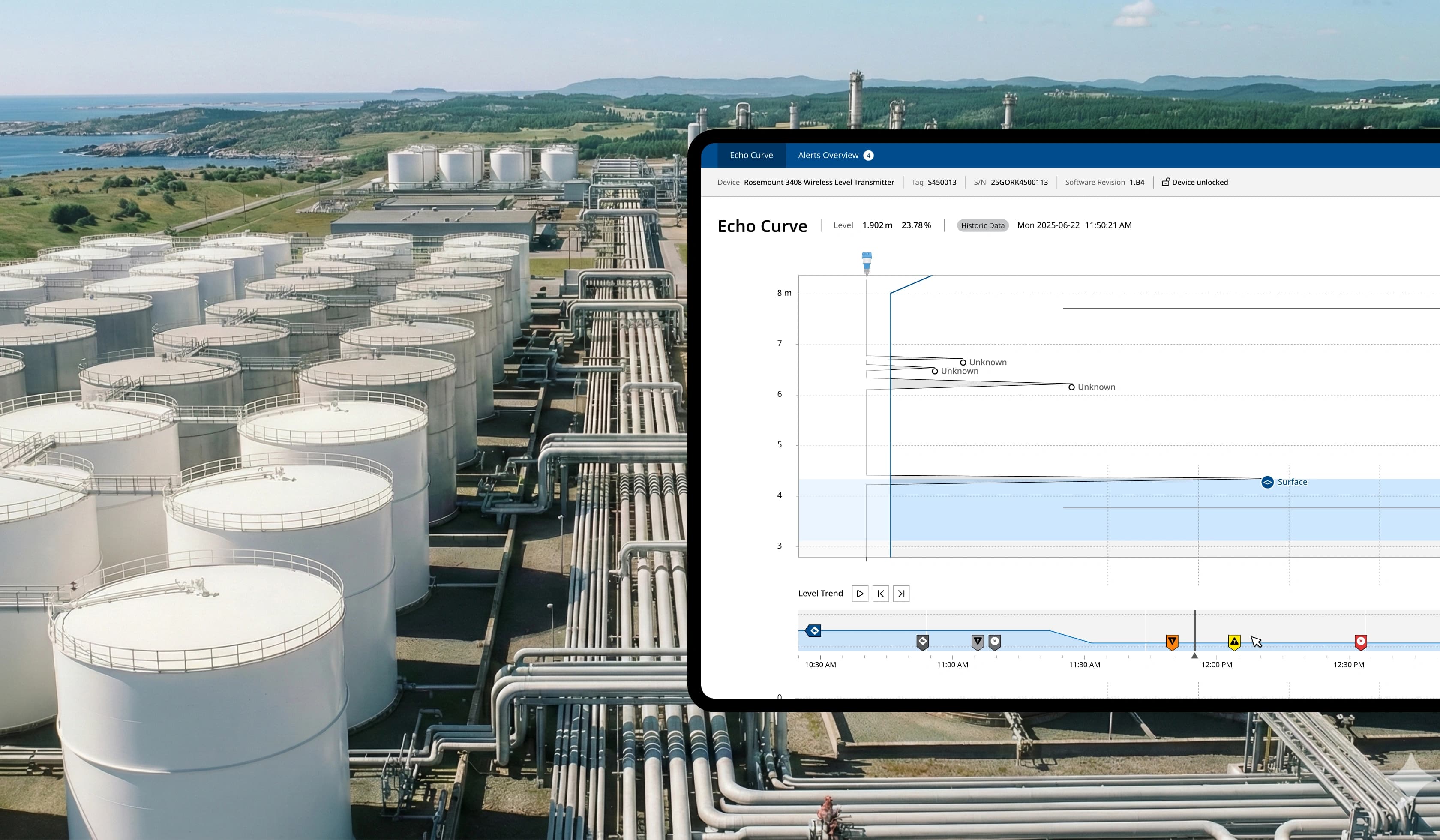The height and width of the screenshot is (840, 1440).
Task: Switch to the Echo Curve tab
Action: (751, 156)
